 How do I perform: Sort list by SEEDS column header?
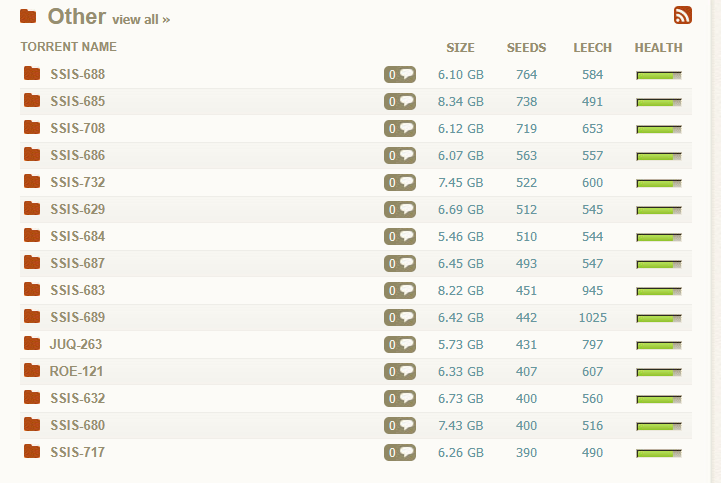click(x=526, y=48)
